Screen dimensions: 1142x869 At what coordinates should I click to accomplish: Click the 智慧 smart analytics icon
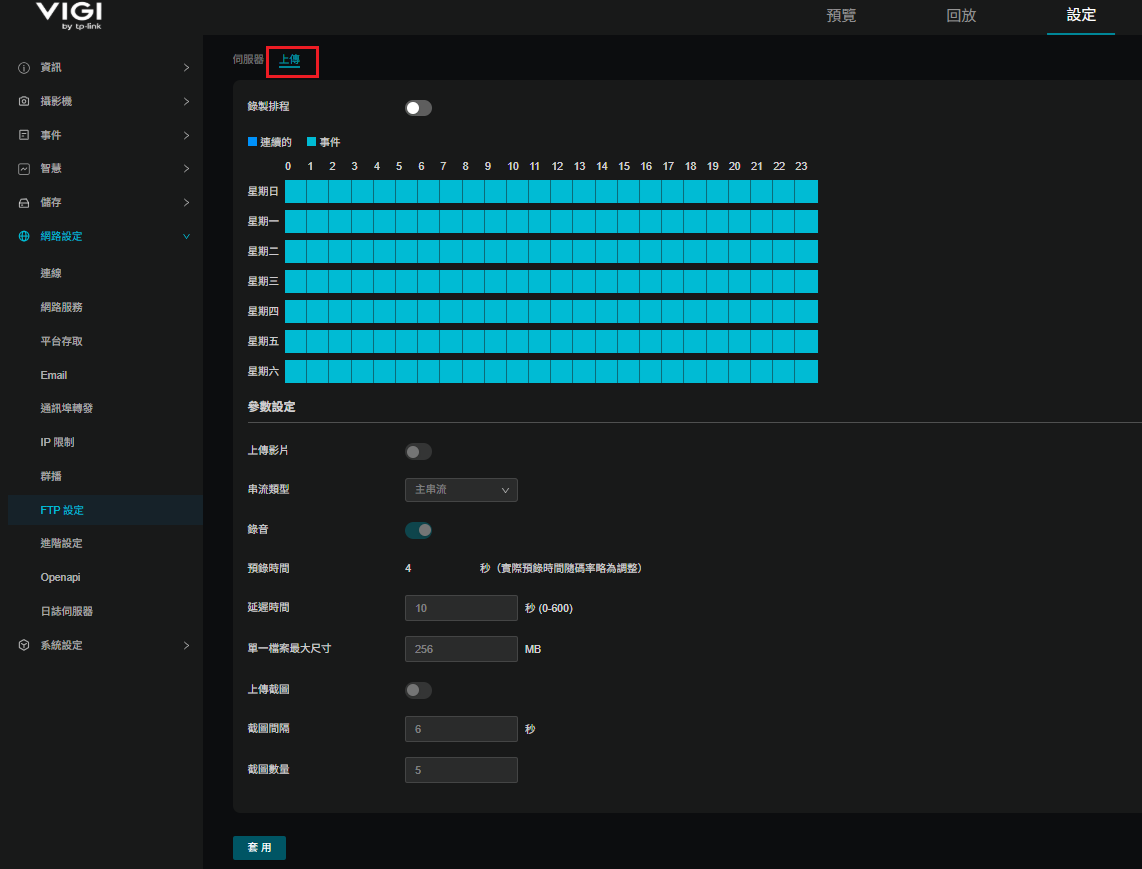(x=24, y=169)
